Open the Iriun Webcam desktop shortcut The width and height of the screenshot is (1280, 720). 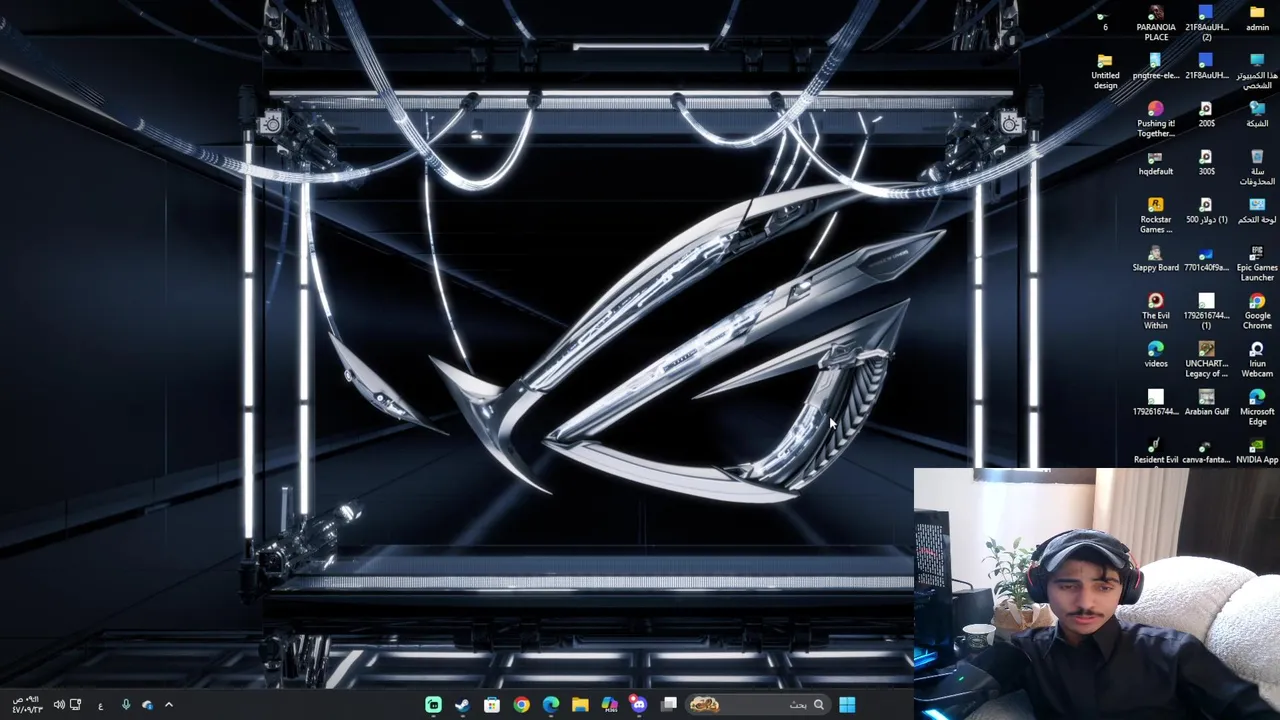pos(1257,359)
